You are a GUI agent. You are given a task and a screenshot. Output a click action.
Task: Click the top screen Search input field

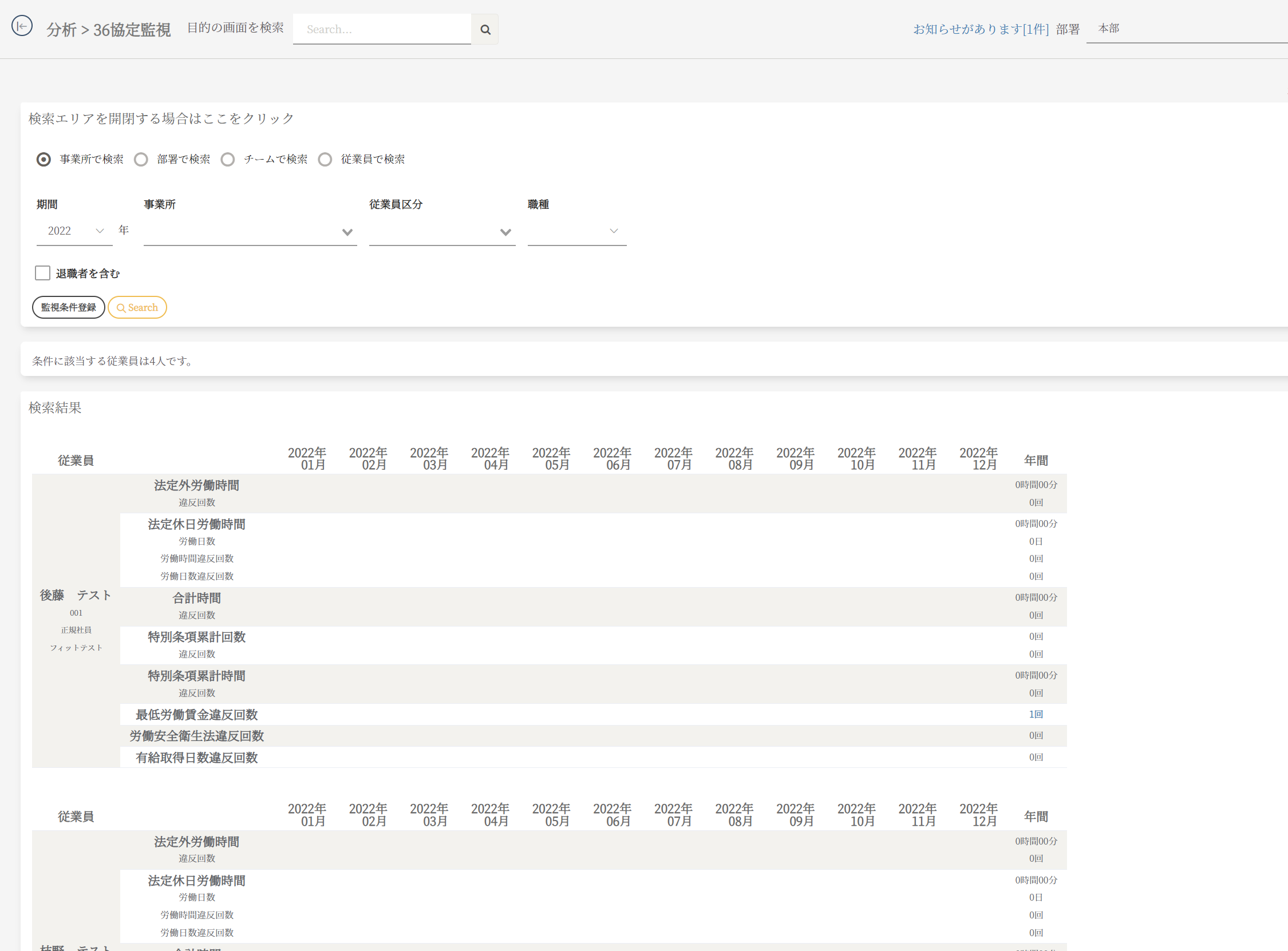(382, 29)
